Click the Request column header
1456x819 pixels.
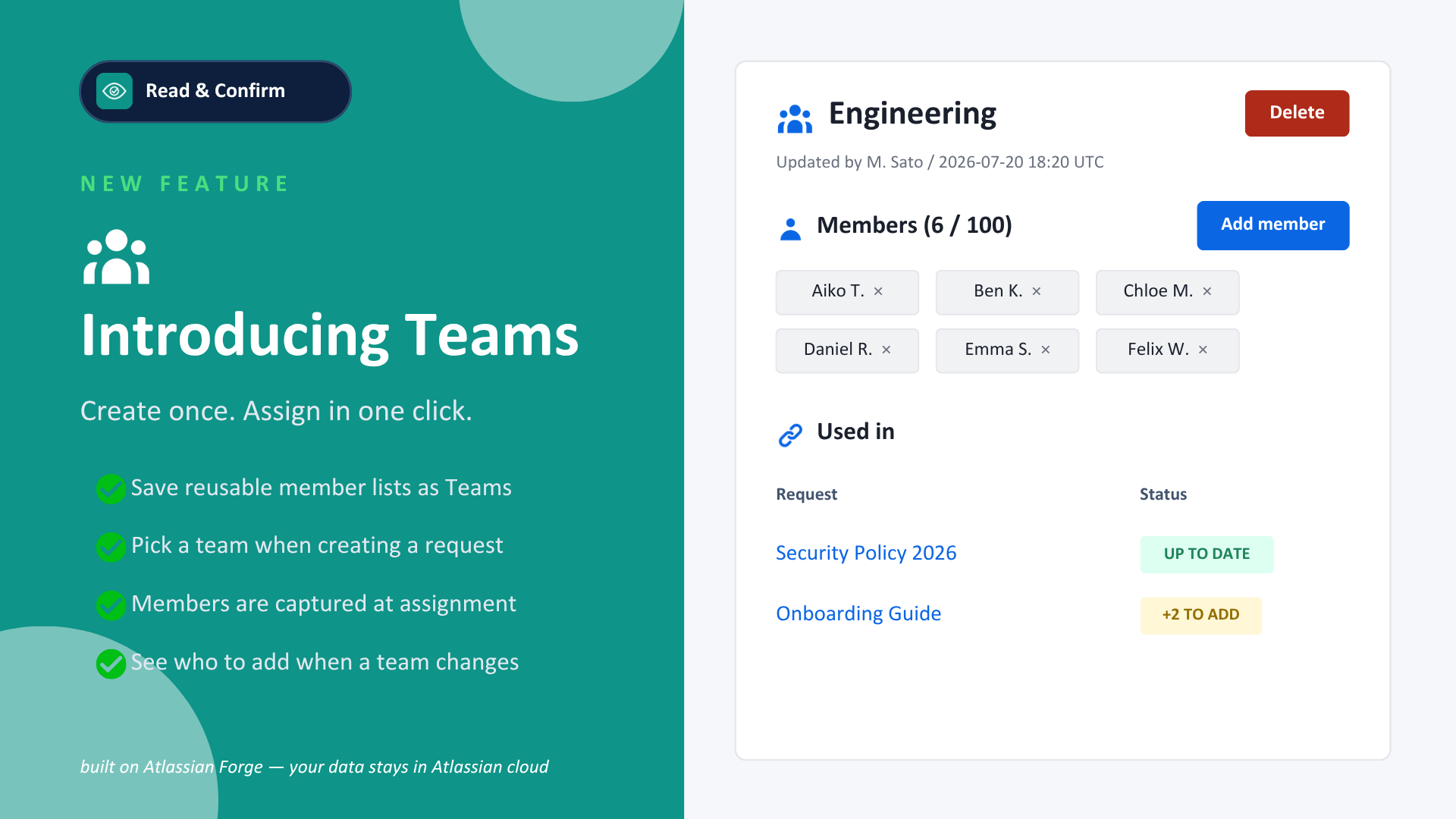point(806,494)
